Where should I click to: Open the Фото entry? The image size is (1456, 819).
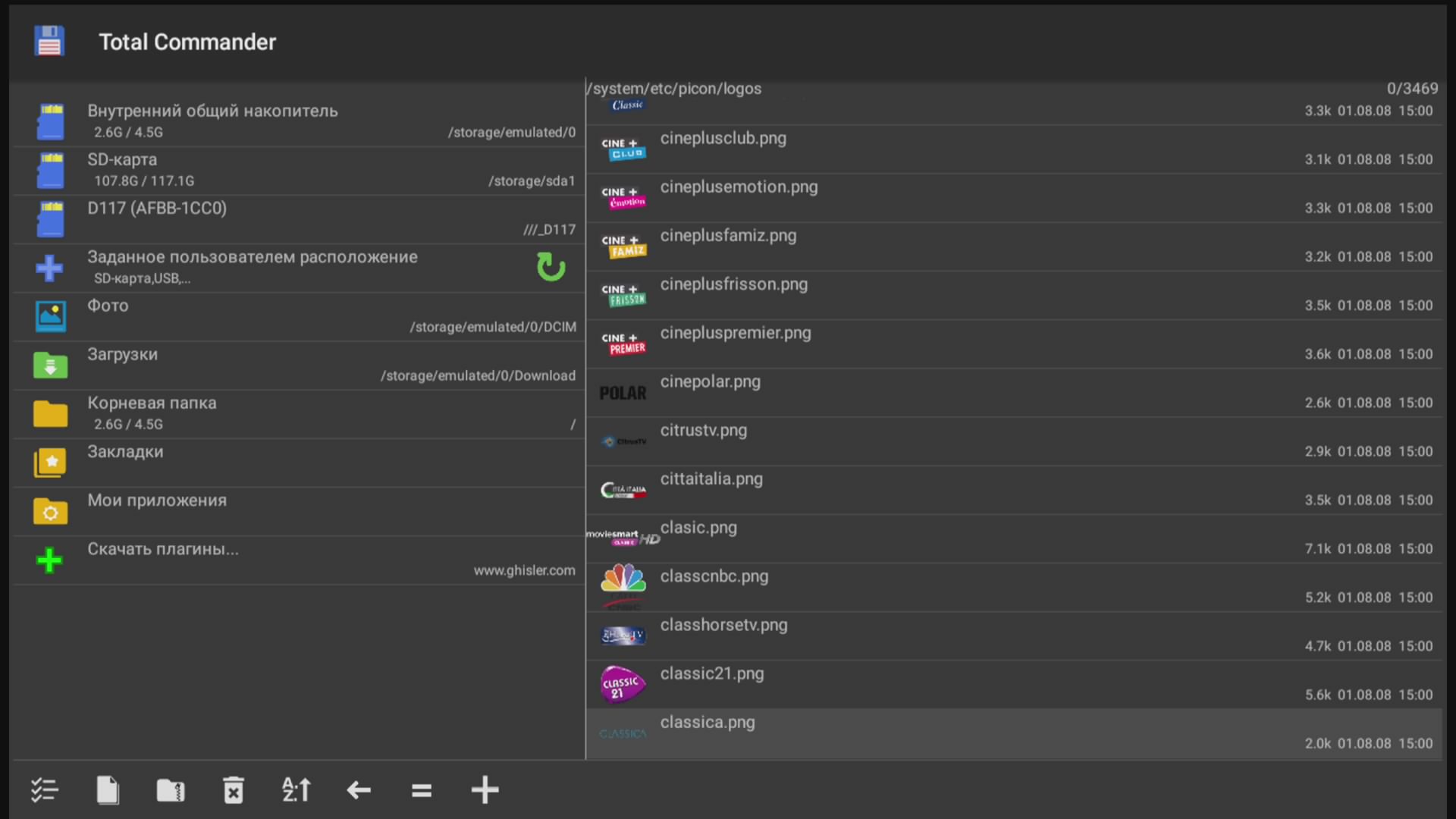(298, 316)
